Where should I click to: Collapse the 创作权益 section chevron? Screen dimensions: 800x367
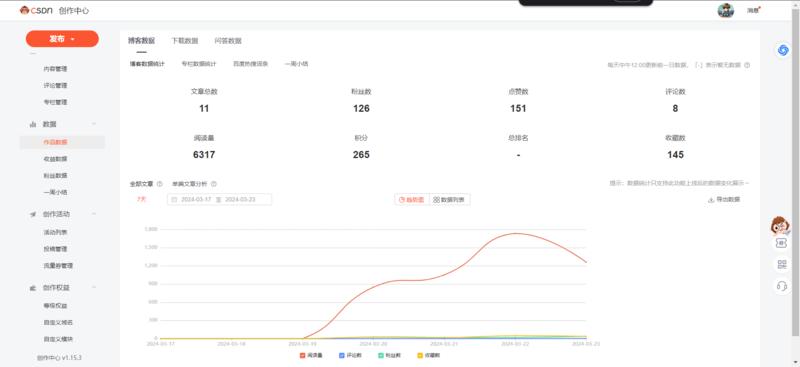pos(94,288)
